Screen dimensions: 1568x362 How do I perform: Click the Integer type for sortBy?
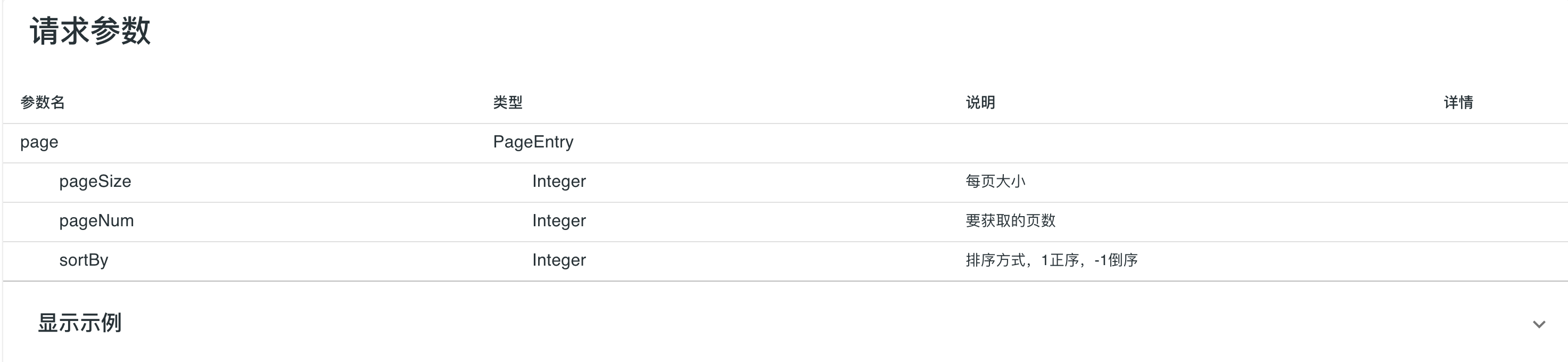tap(559, 260)
